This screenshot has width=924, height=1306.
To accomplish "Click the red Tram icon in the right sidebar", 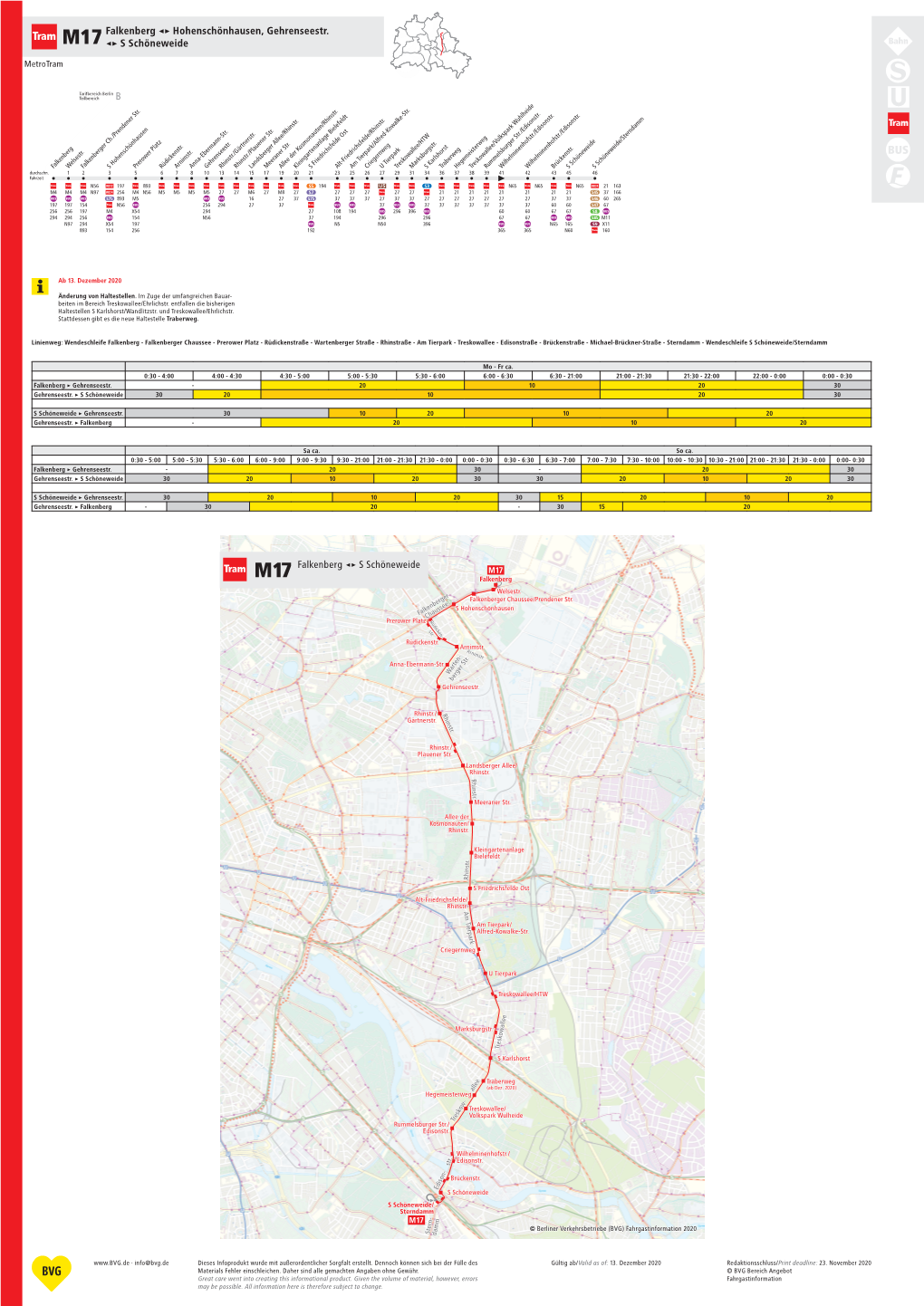I will click(x=898, y=123).
